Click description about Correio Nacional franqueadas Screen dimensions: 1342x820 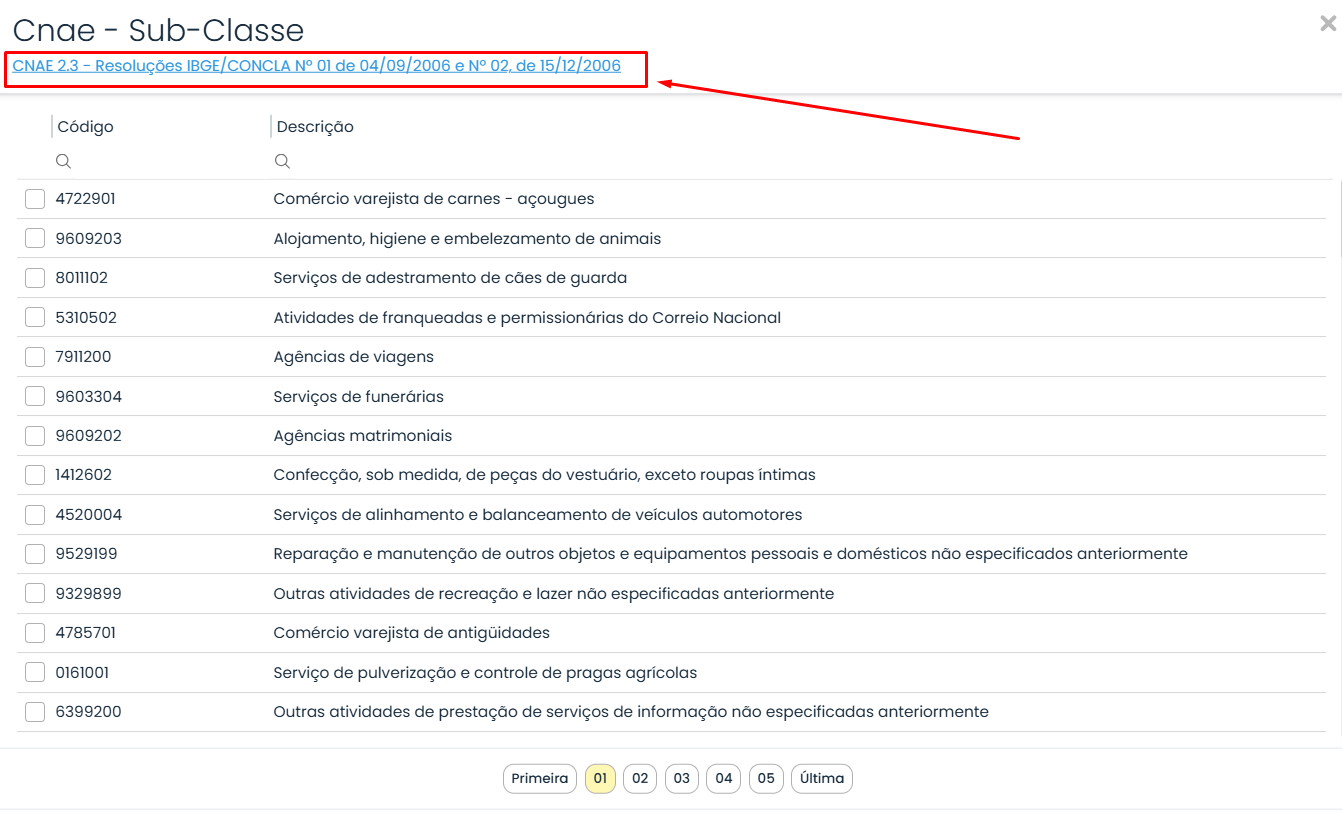[527, 318]
